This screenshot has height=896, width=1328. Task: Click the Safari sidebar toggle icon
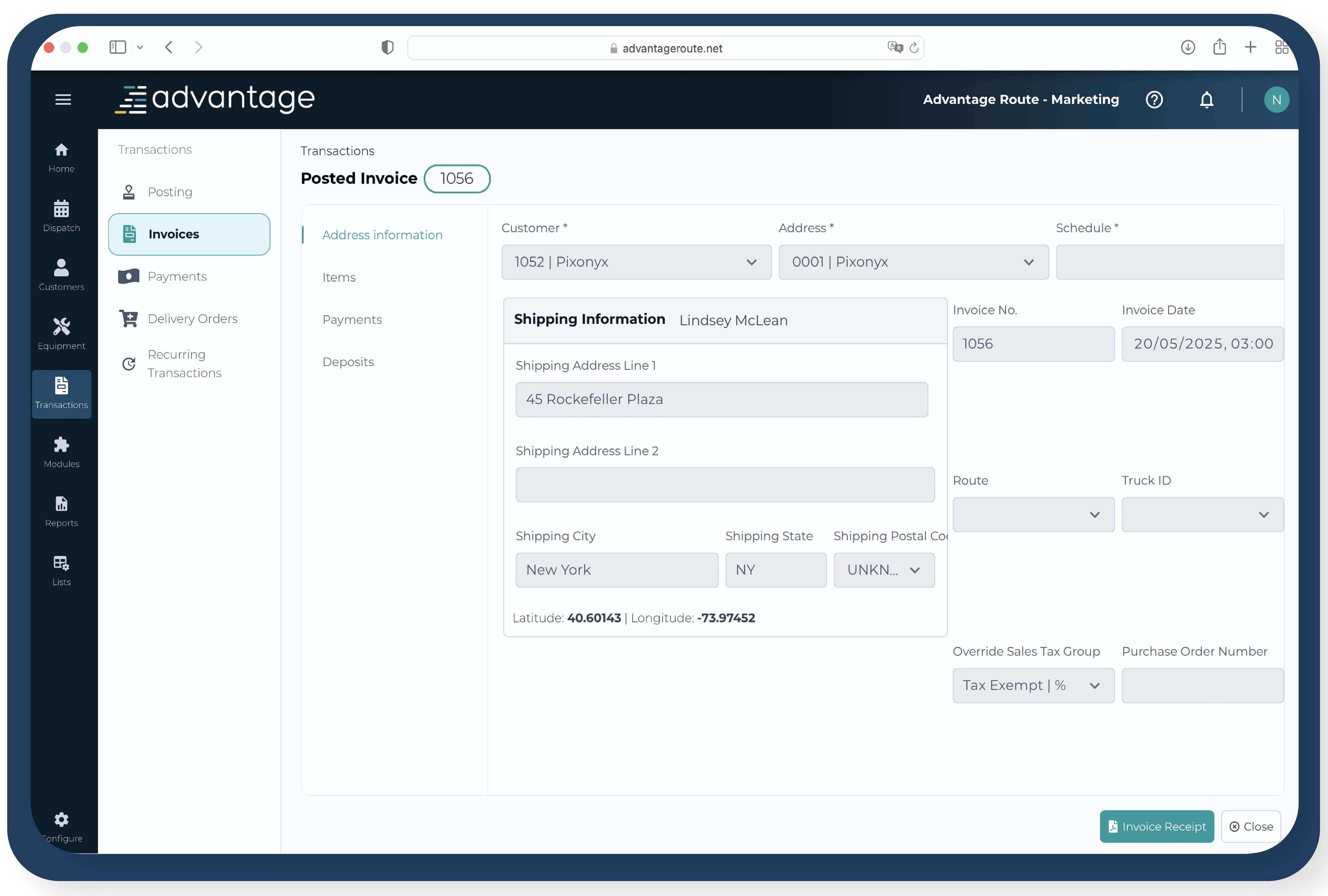118,47
